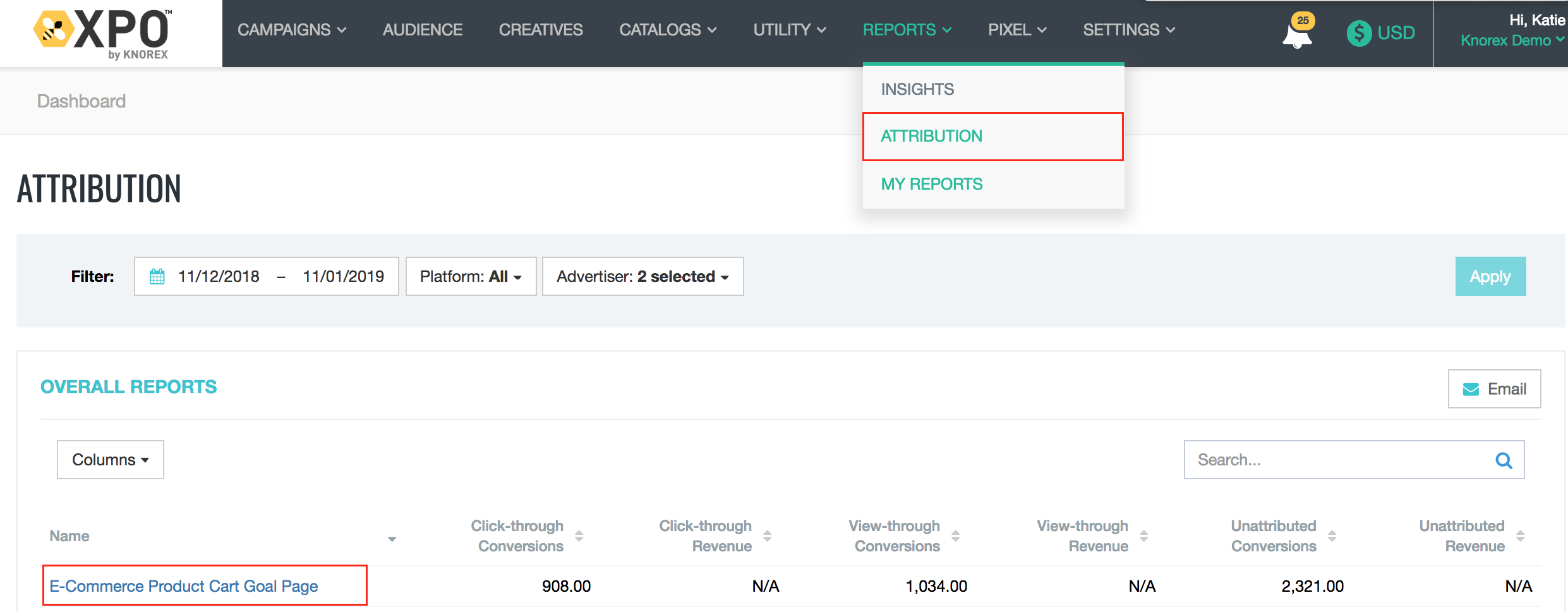
Task: Sort by Unattributed Conversions column arrows
Action: (1332, 536)
